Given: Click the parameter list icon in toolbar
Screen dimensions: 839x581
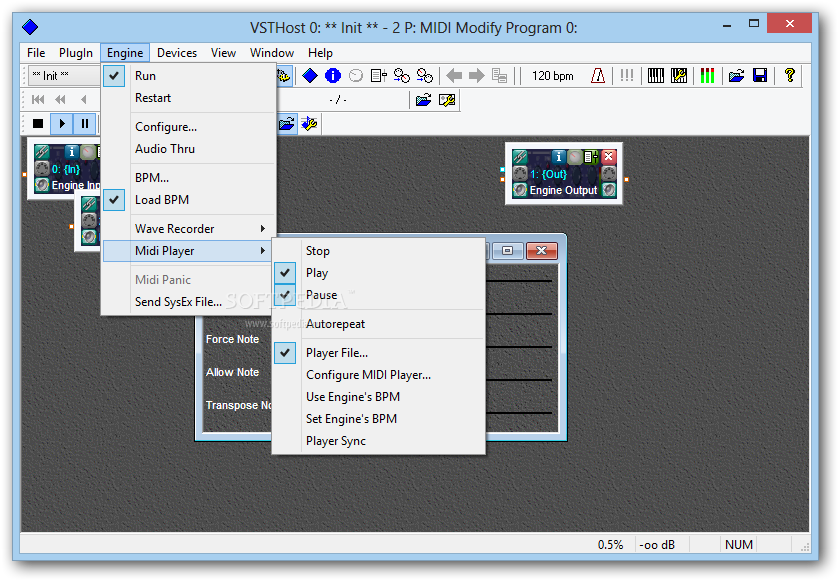Looking at the screenshot, I should [x=379, y=76].
